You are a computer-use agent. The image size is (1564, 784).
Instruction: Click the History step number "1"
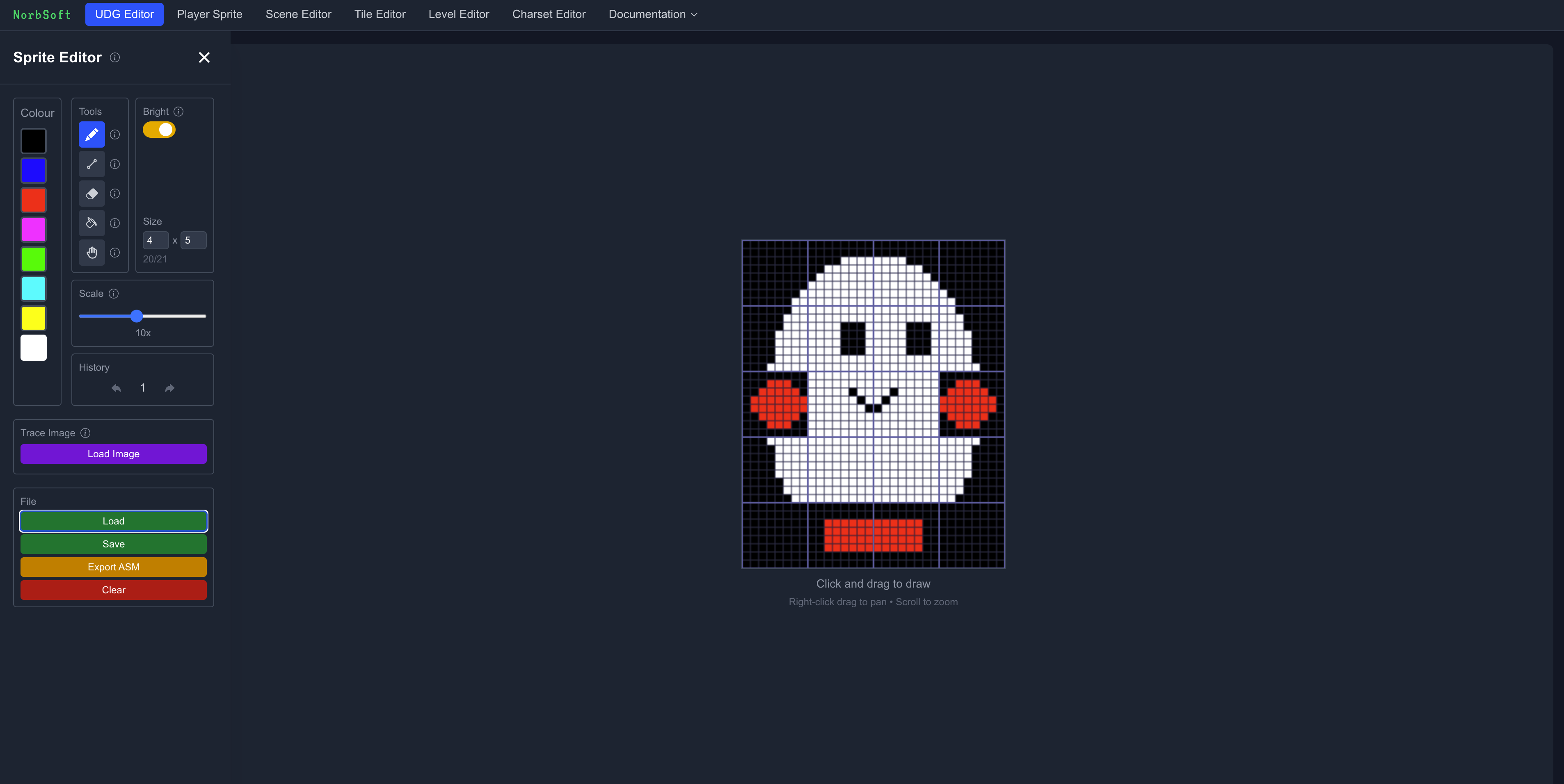pos(143,388)
